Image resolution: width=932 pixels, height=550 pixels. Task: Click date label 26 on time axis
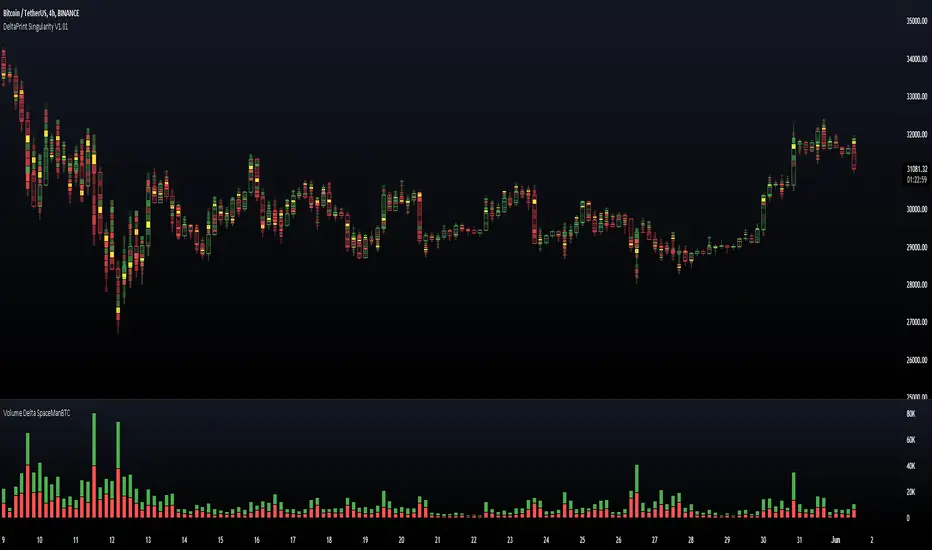click(x=618, y=540)
